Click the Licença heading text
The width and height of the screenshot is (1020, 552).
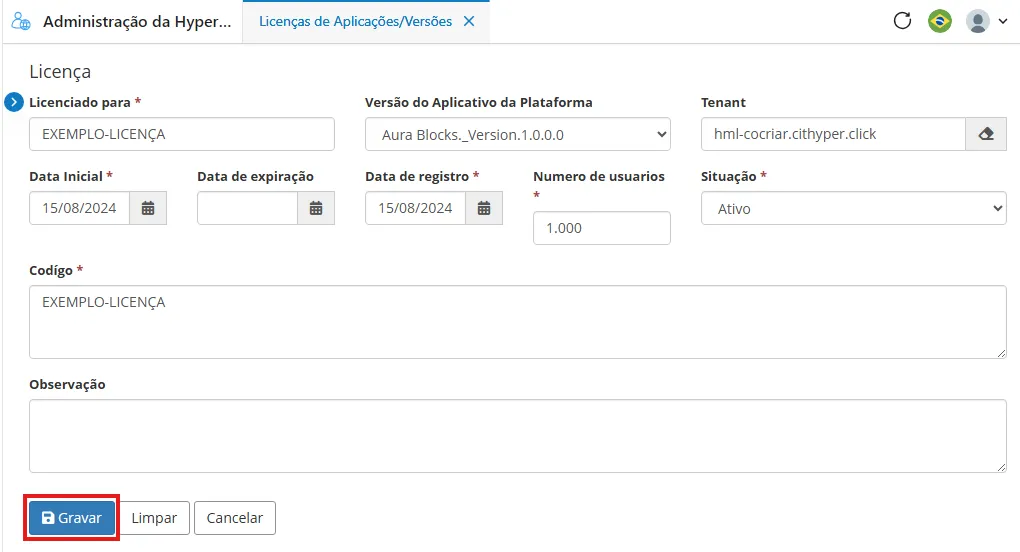click(60, 72)
